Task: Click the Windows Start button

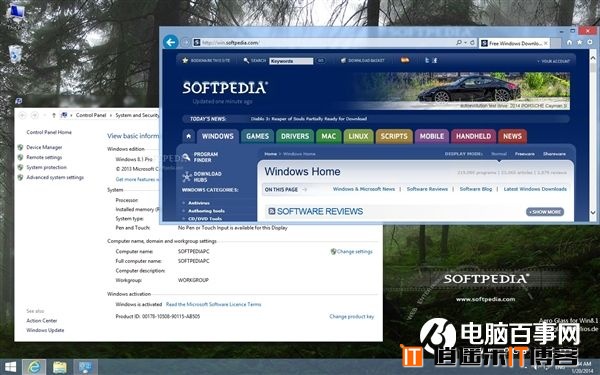Action: [x=10, y=367]
